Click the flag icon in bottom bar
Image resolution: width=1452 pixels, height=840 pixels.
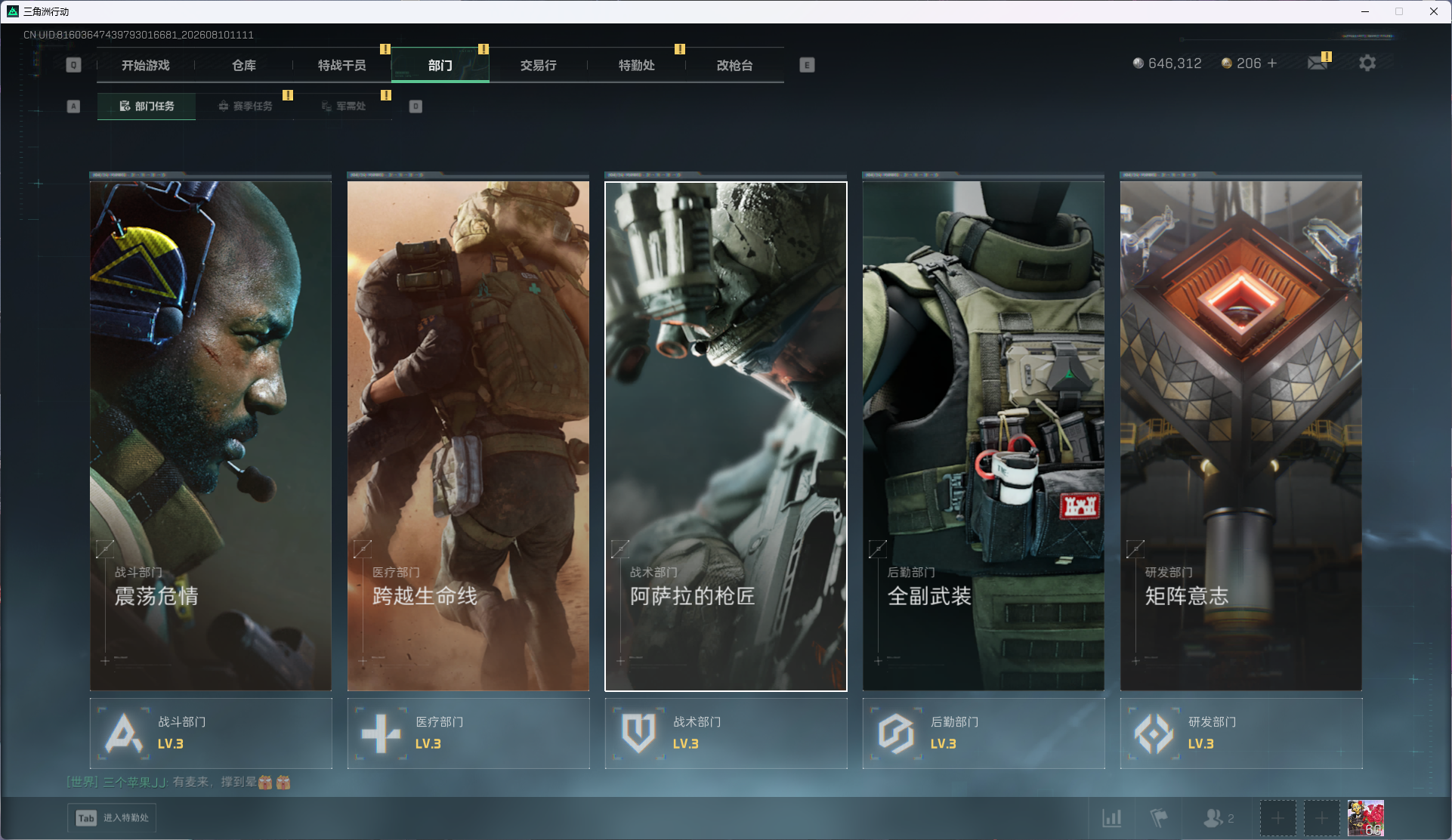pyautogui.click(x=1158, y=818)
